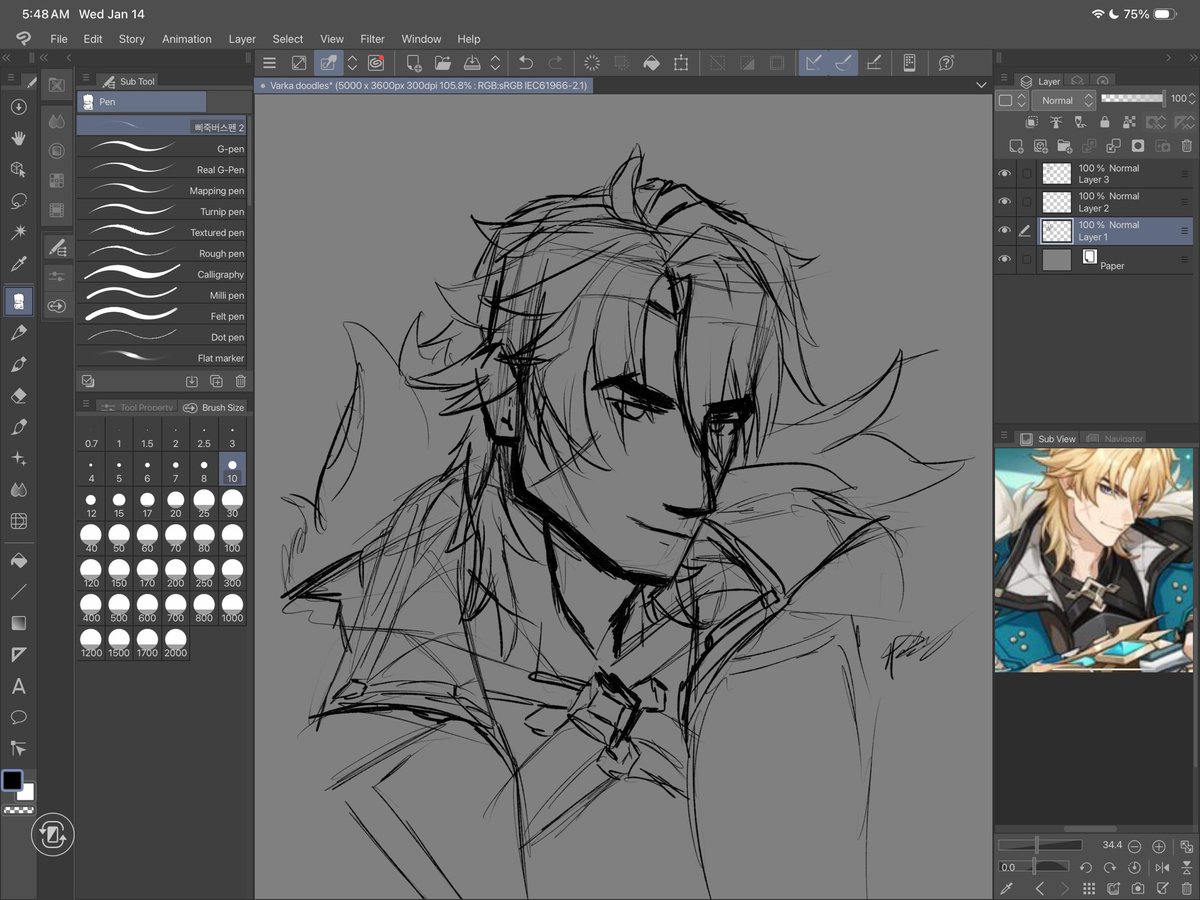Click the New raster layer icon
This screenshot has width=1200, height=900.
(1017, 145)
